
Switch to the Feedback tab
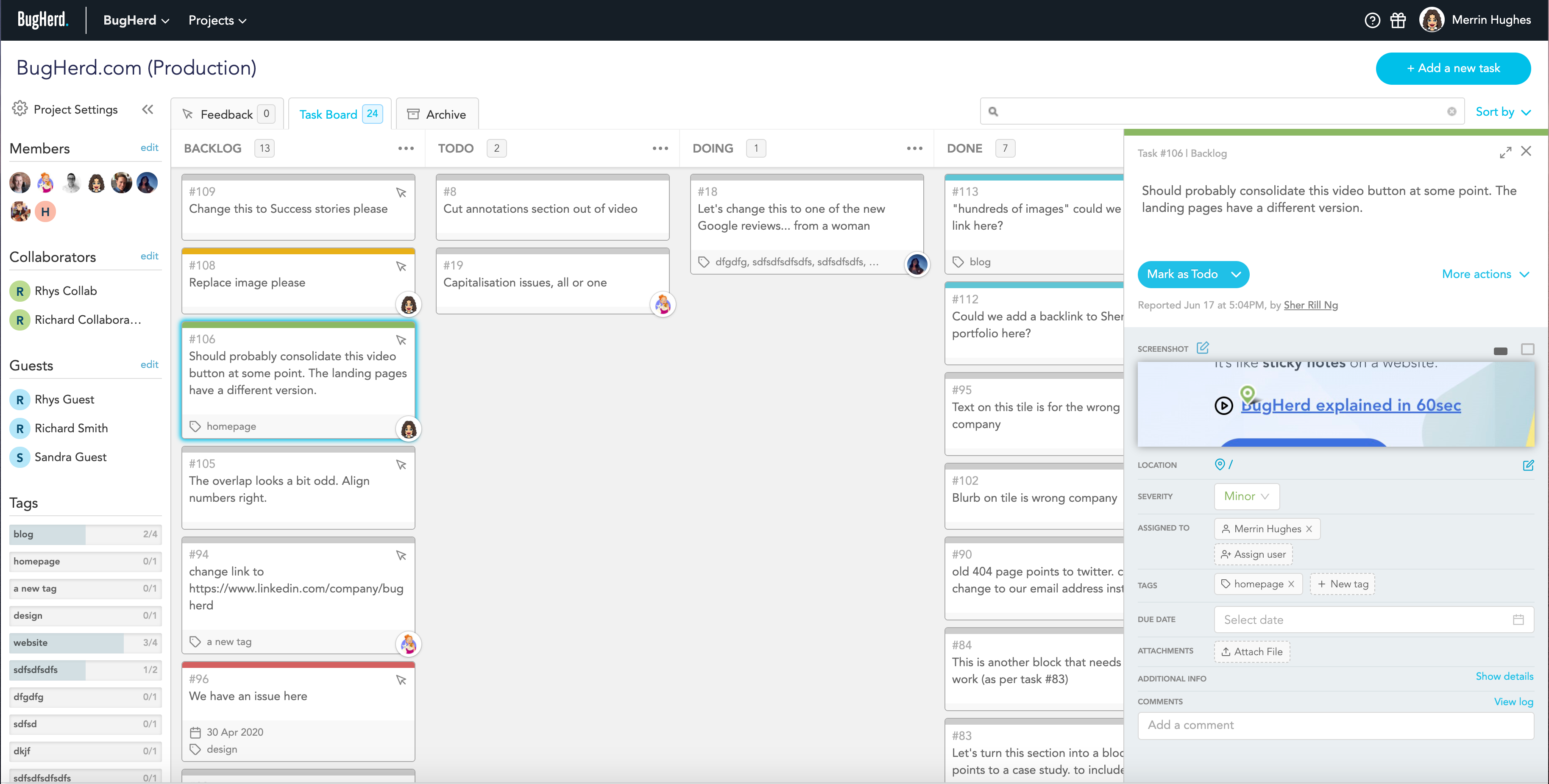pyautogui.click(x=227, y=114)
